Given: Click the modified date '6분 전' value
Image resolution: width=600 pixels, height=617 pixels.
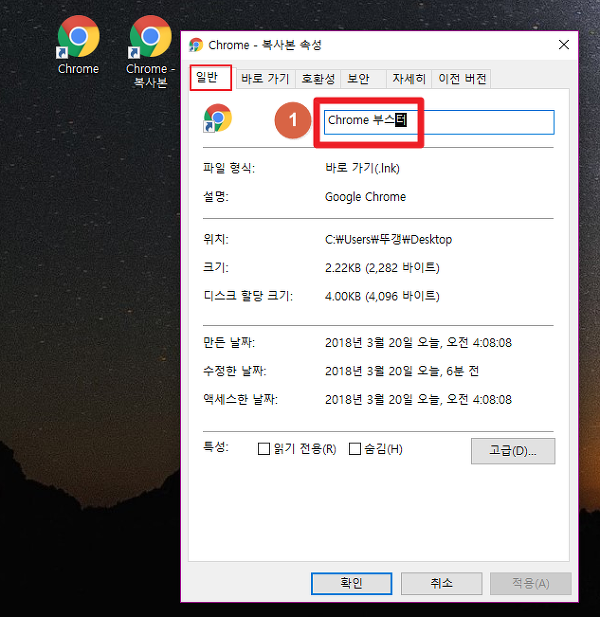Looking at the screenshot, I should 402,371.
